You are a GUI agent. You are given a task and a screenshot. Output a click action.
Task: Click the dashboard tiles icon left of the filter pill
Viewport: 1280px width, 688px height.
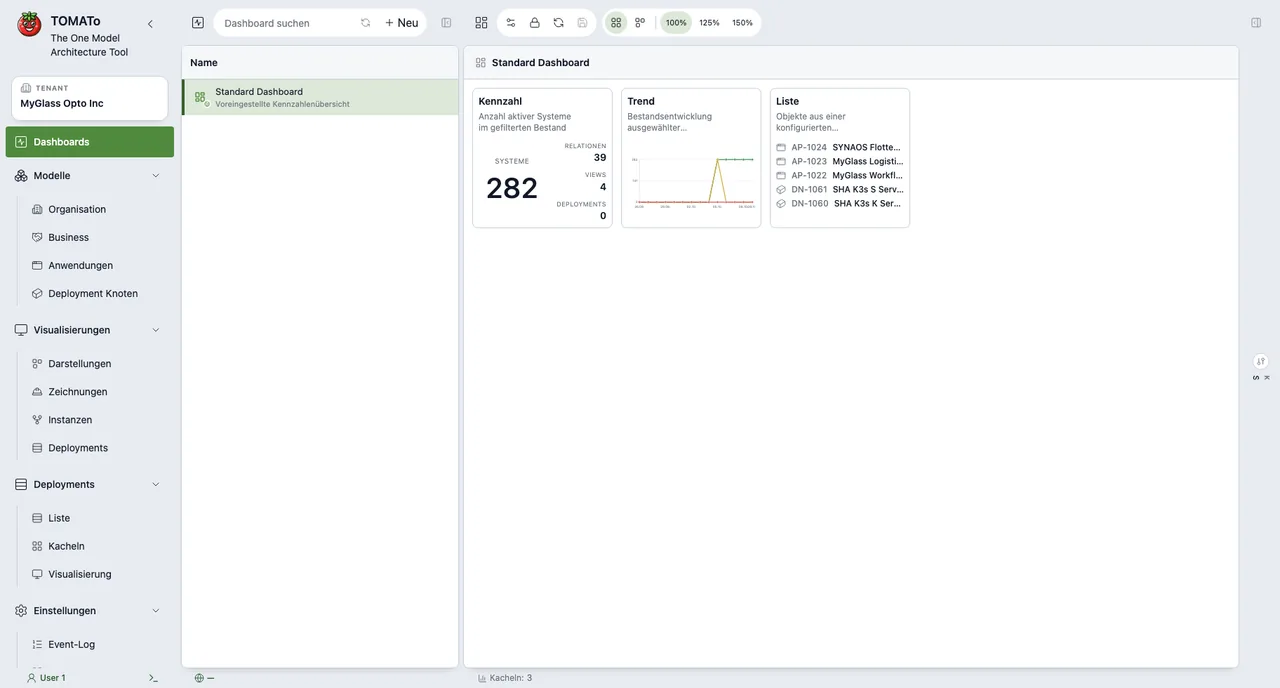(481, 22)
